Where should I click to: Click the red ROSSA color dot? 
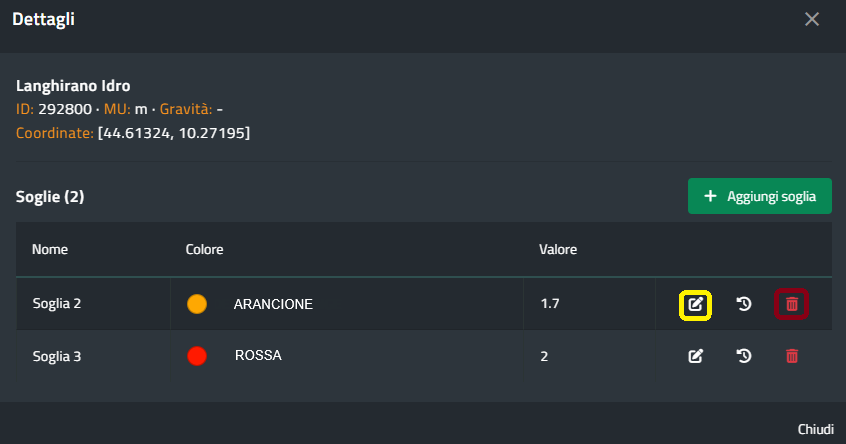click(x=197, y=355)
